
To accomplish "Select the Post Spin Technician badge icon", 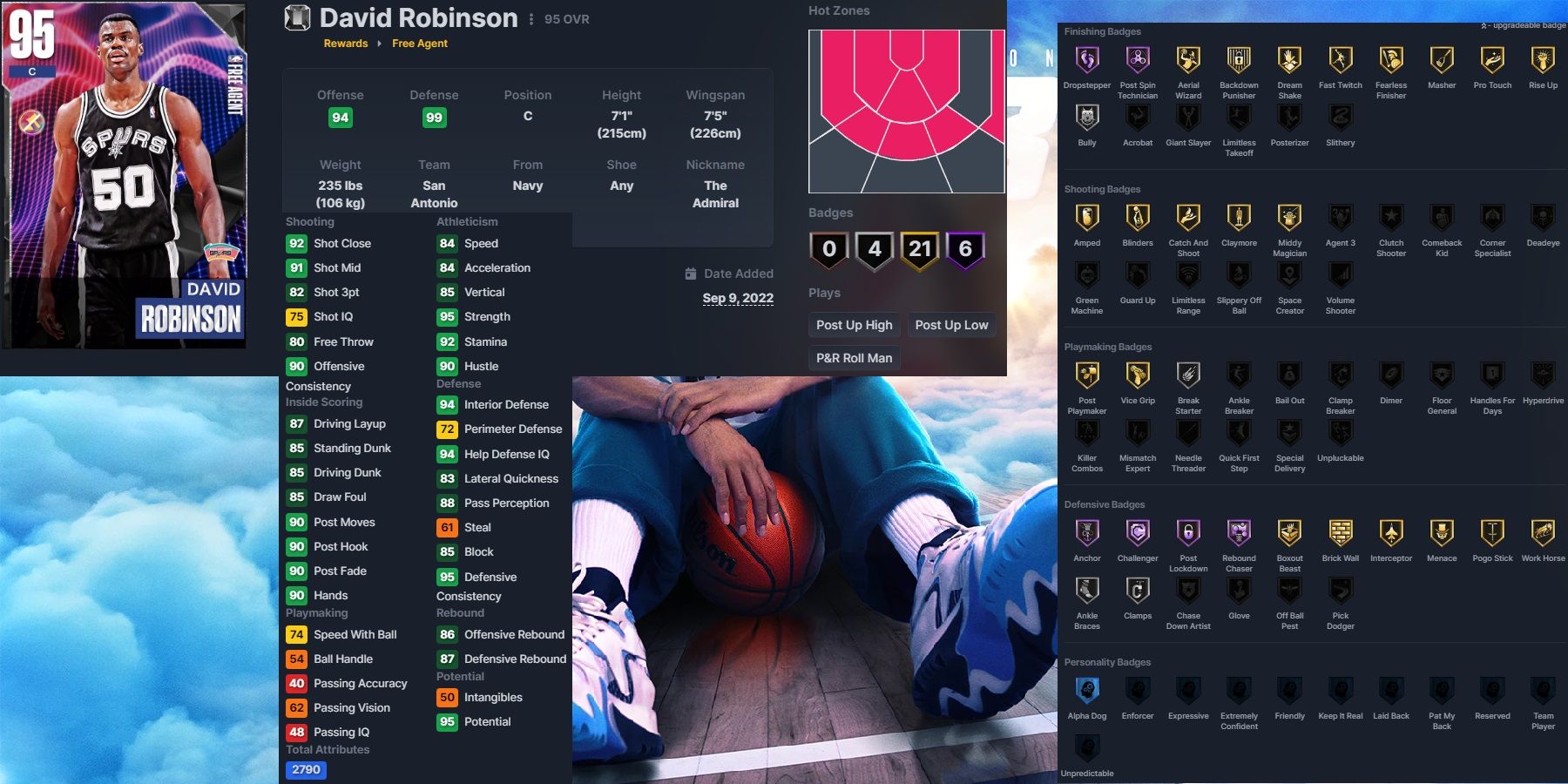I will coord(1138,60).
